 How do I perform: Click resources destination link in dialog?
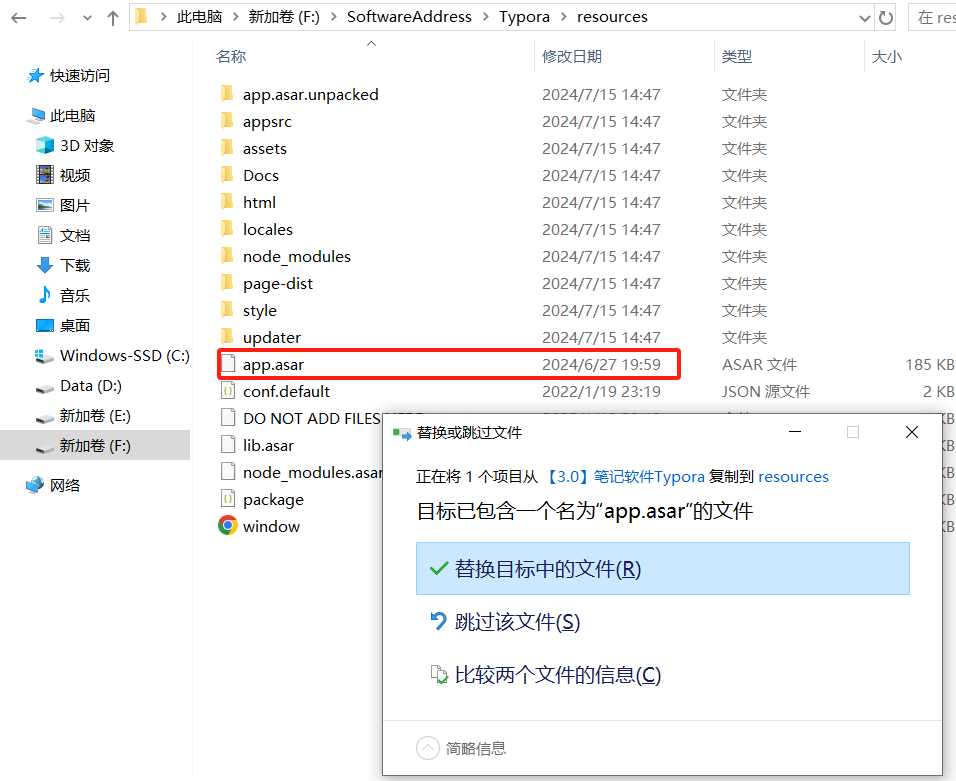(x=793, y=476)
